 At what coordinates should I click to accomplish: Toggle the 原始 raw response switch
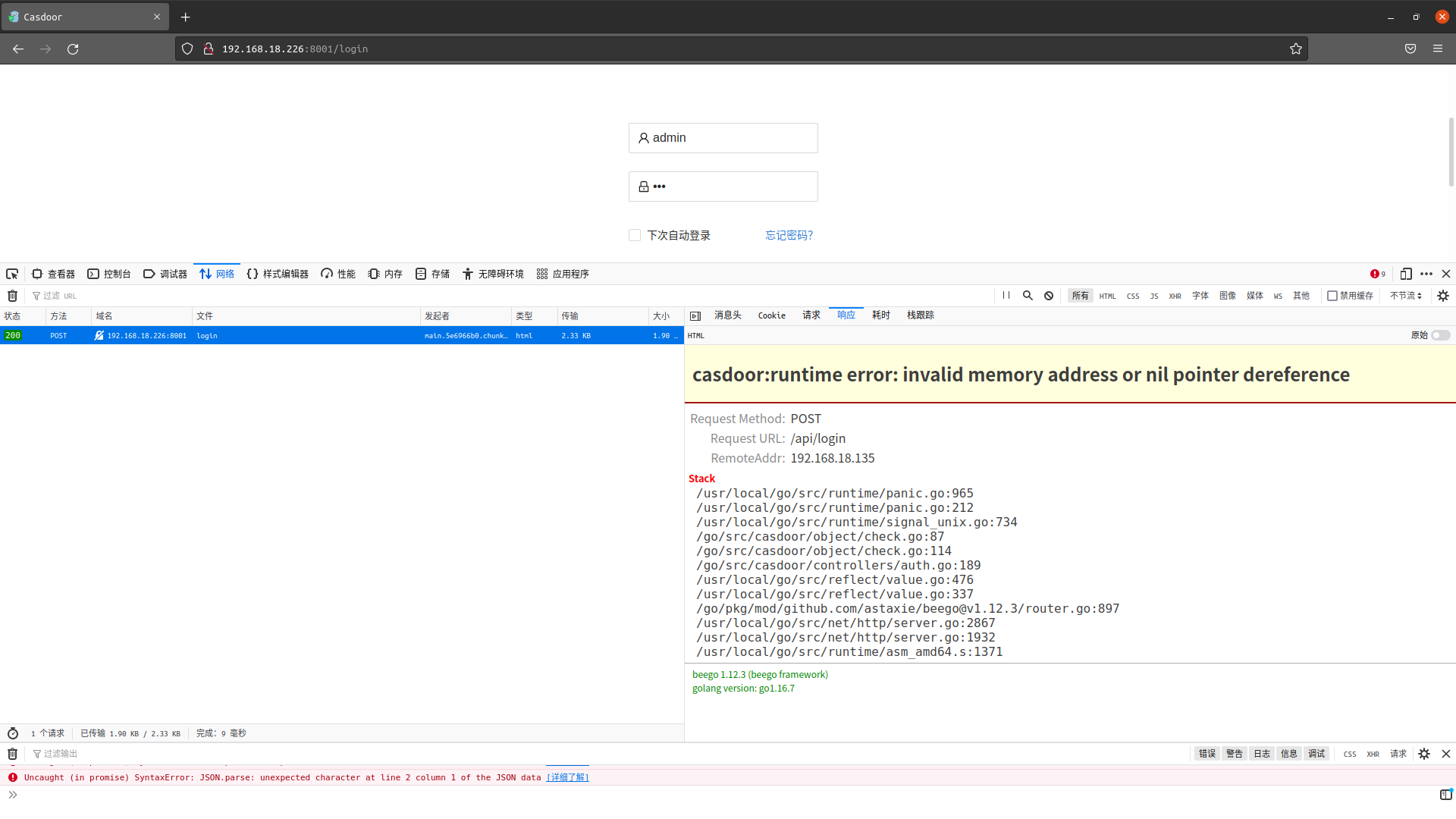(1439, 334)
